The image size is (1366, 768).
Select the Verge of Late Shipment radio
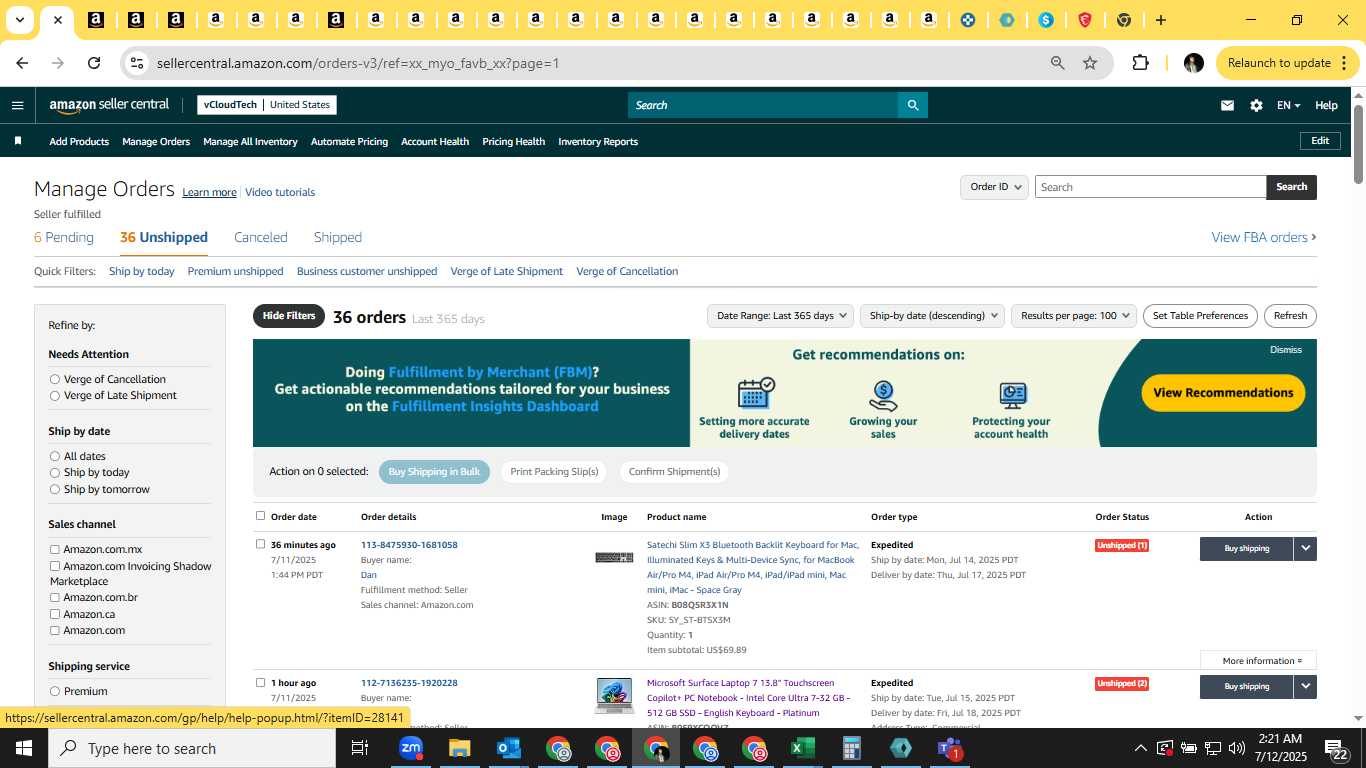tap(55, 396)
